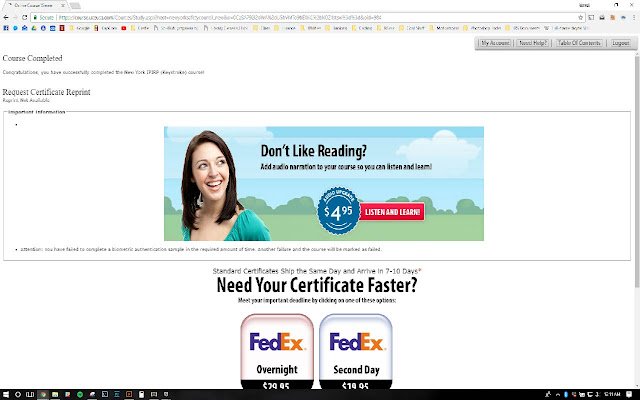Open Cortana search circle on taskbar
The height and width of the screenshot is (400, 640).
coord(18,394)
